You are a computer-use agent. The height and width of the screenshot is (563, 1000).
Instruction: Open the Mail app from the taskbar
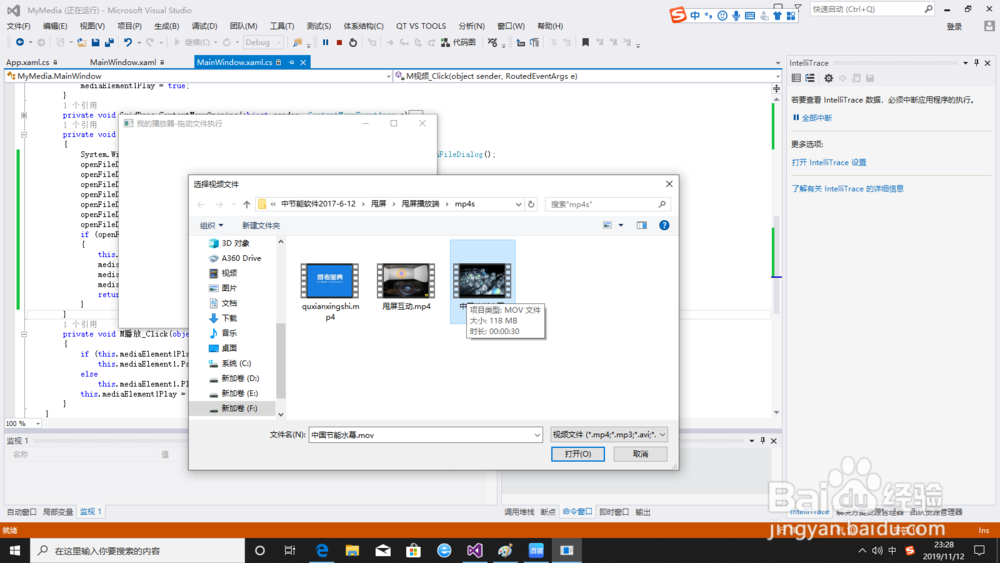coord(383,550)
